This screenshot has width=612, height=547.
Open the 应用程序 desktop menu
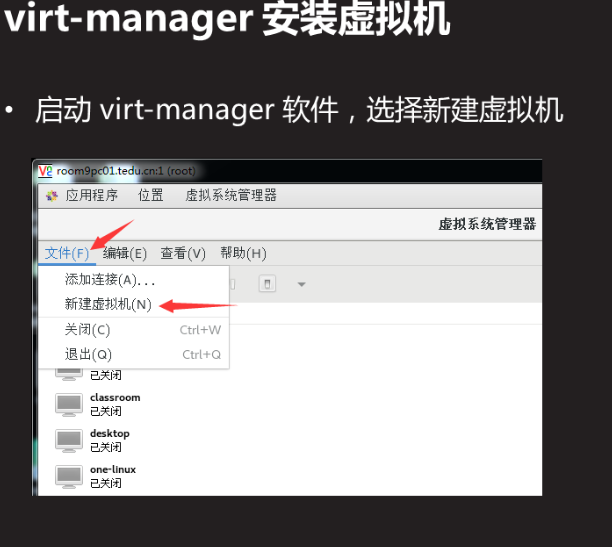(x=92, y=195)
